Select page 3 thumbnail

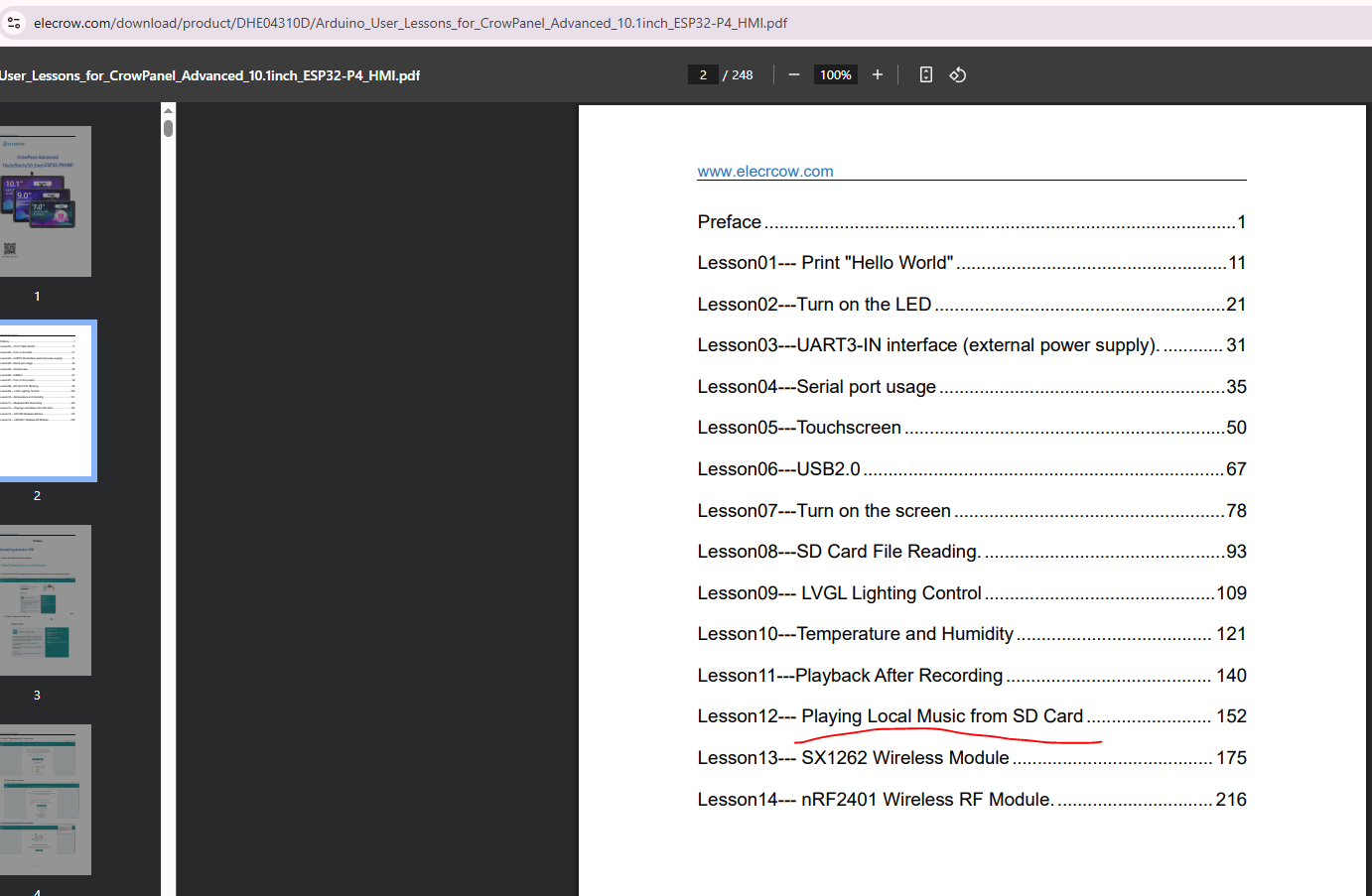[46, 600]
